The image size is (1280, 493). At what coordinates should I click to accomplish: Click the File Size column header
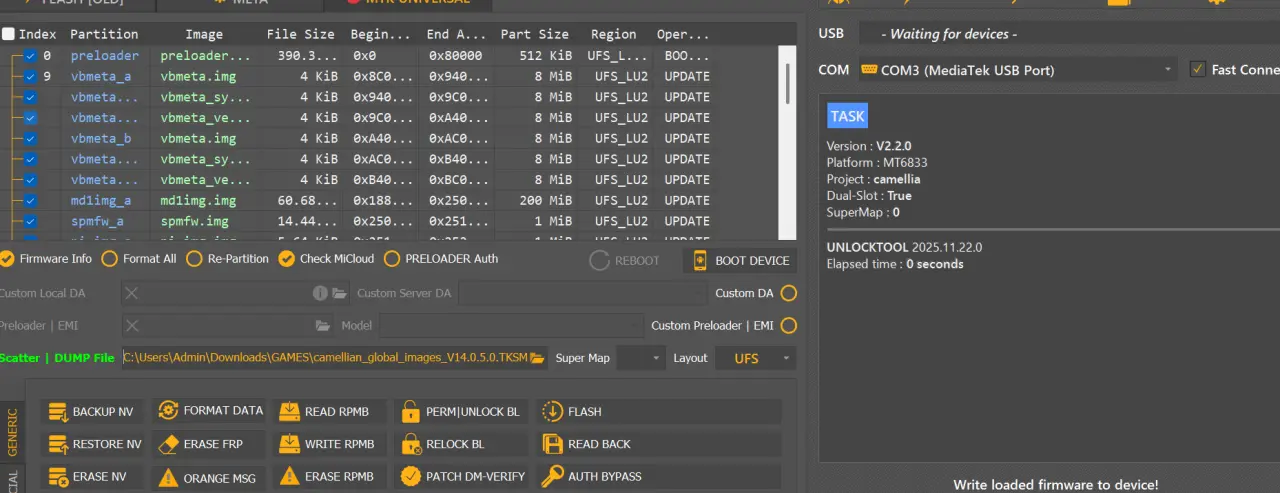coord(300,34)
